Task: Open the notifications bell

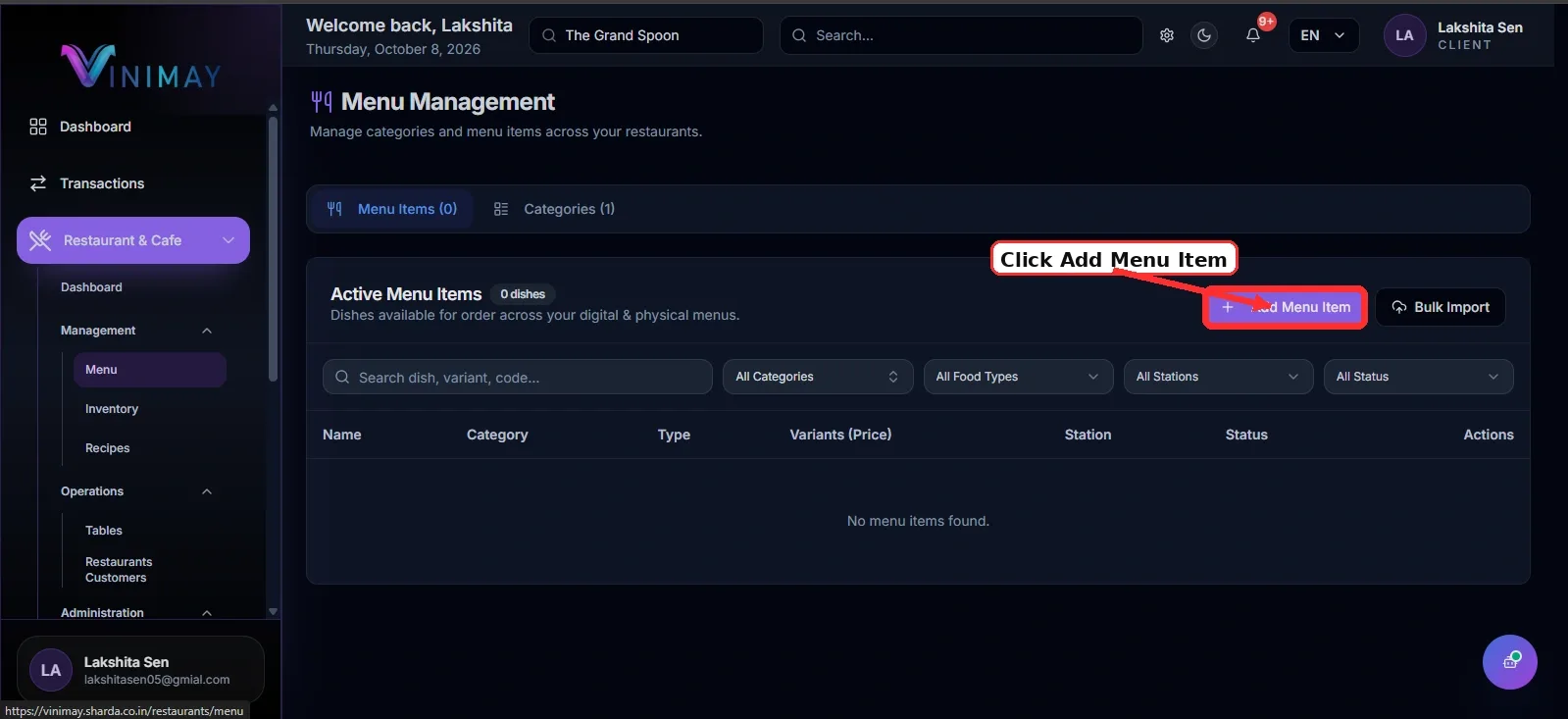Action: (1253, 35)
